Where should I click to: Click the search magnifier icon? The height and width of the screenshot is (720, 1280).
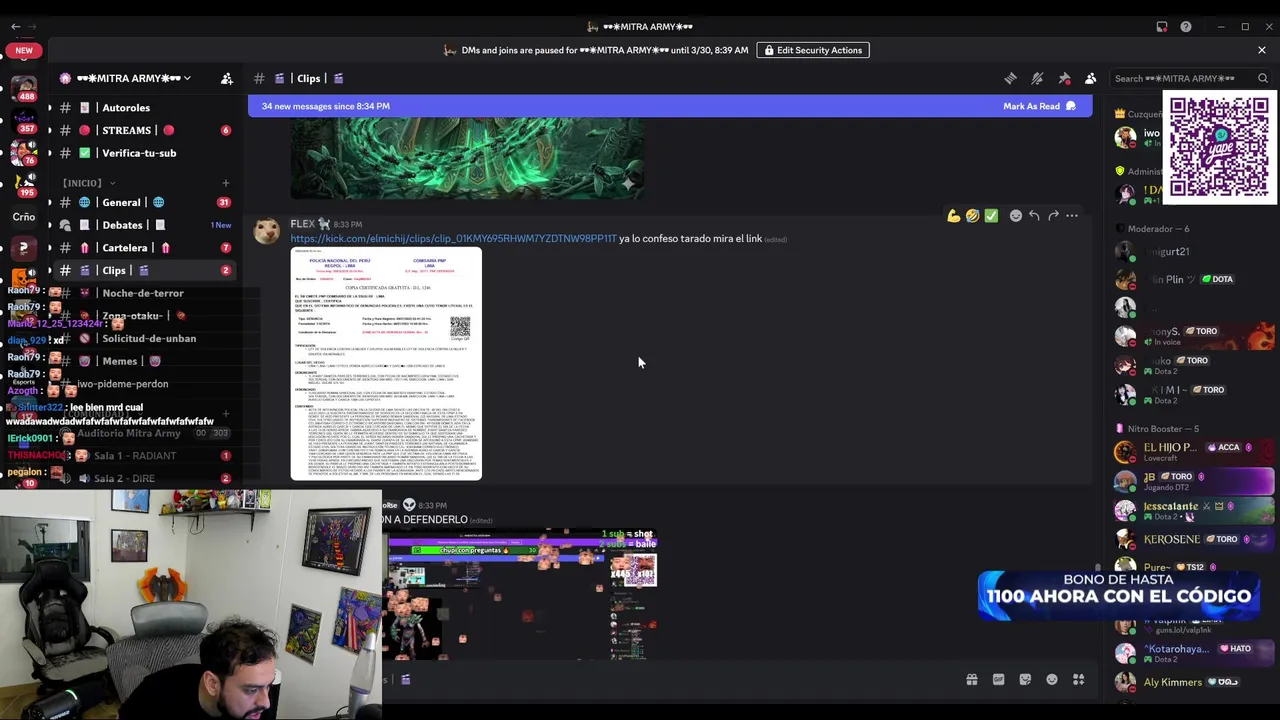(x=1263, y=78)
